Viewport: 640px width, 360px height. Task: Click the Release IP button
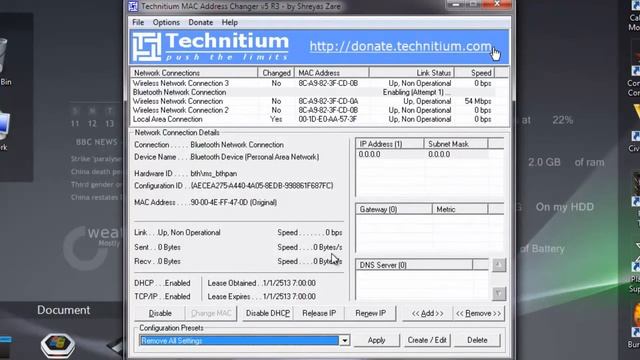click(319, 313)
